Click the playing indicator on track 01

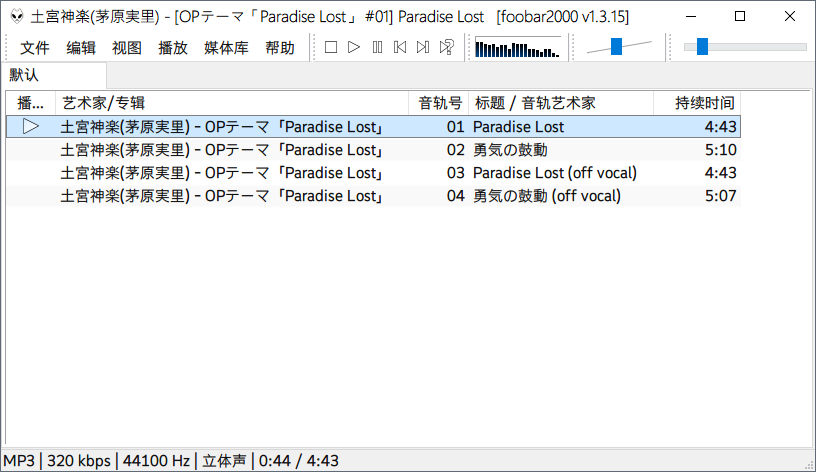point(31,126)
